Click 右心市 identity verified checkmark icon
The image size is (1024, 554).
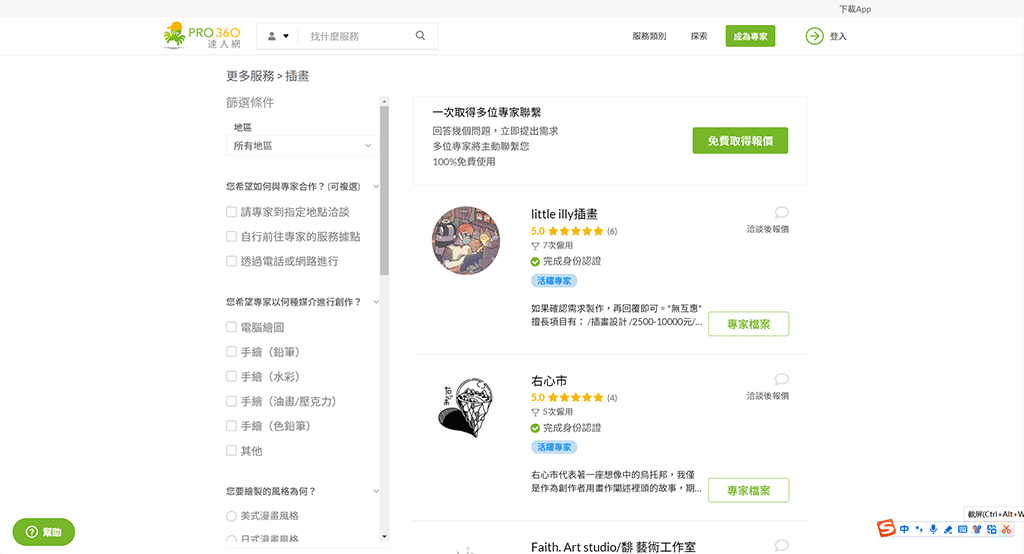coord(535,428)
